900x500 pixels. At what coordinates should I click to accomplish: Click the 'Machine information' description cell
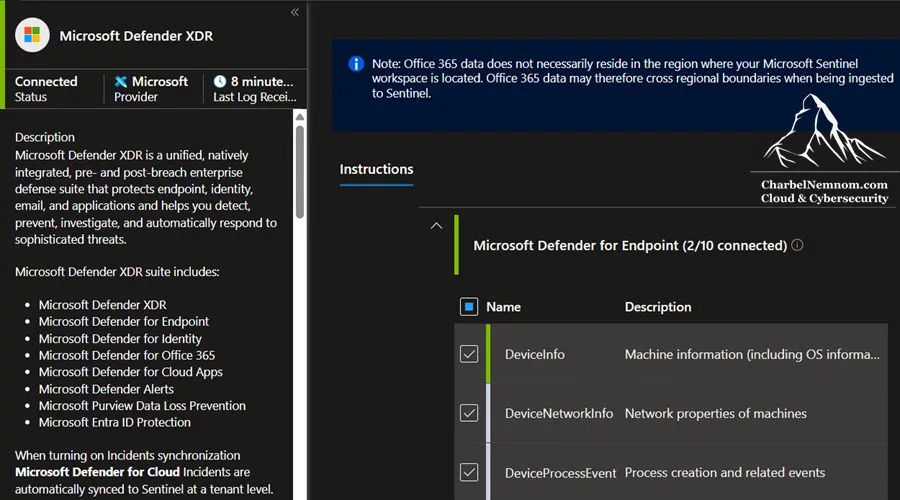pyautogui.click(x=752, y=354)
